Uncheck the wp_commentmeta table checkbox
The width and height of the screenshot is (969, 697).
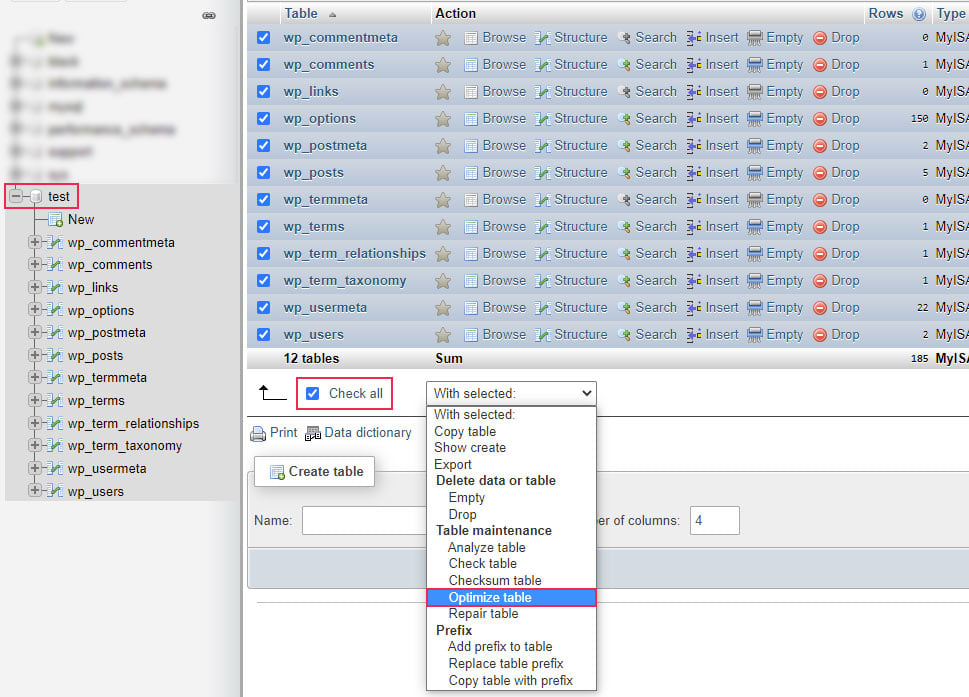click(x=263, y=38)
